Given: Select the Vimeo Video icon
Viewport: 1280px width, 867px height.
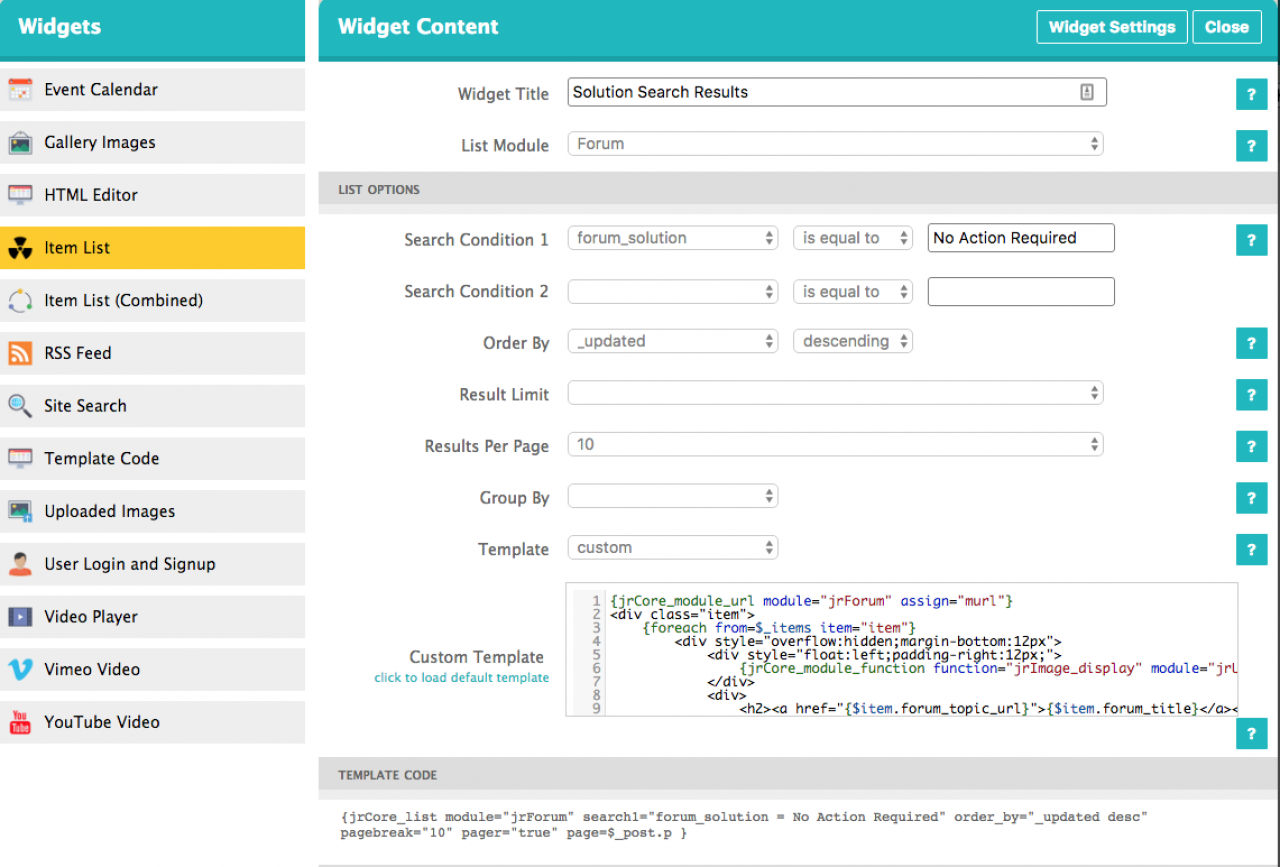Looking at the screenshot, I should (x=20, y=670).
